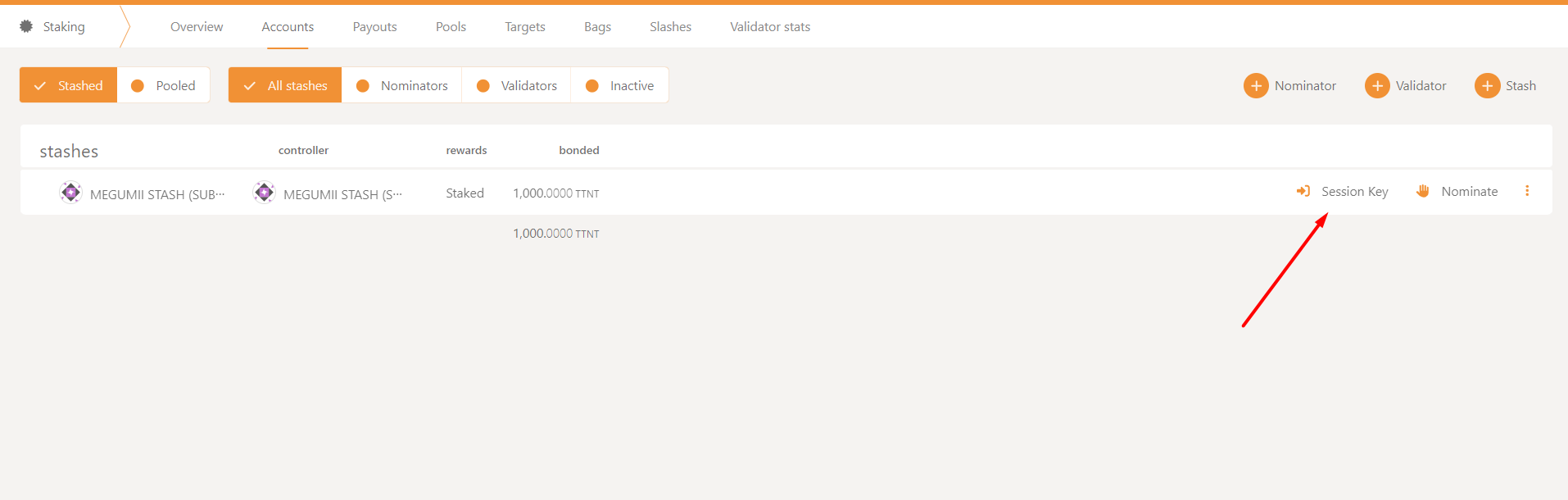Image resolution: width=1568 pixels, height=500 pixels.
Task: Click the MEGUMII STASH stash name
Action: point(156,194)
